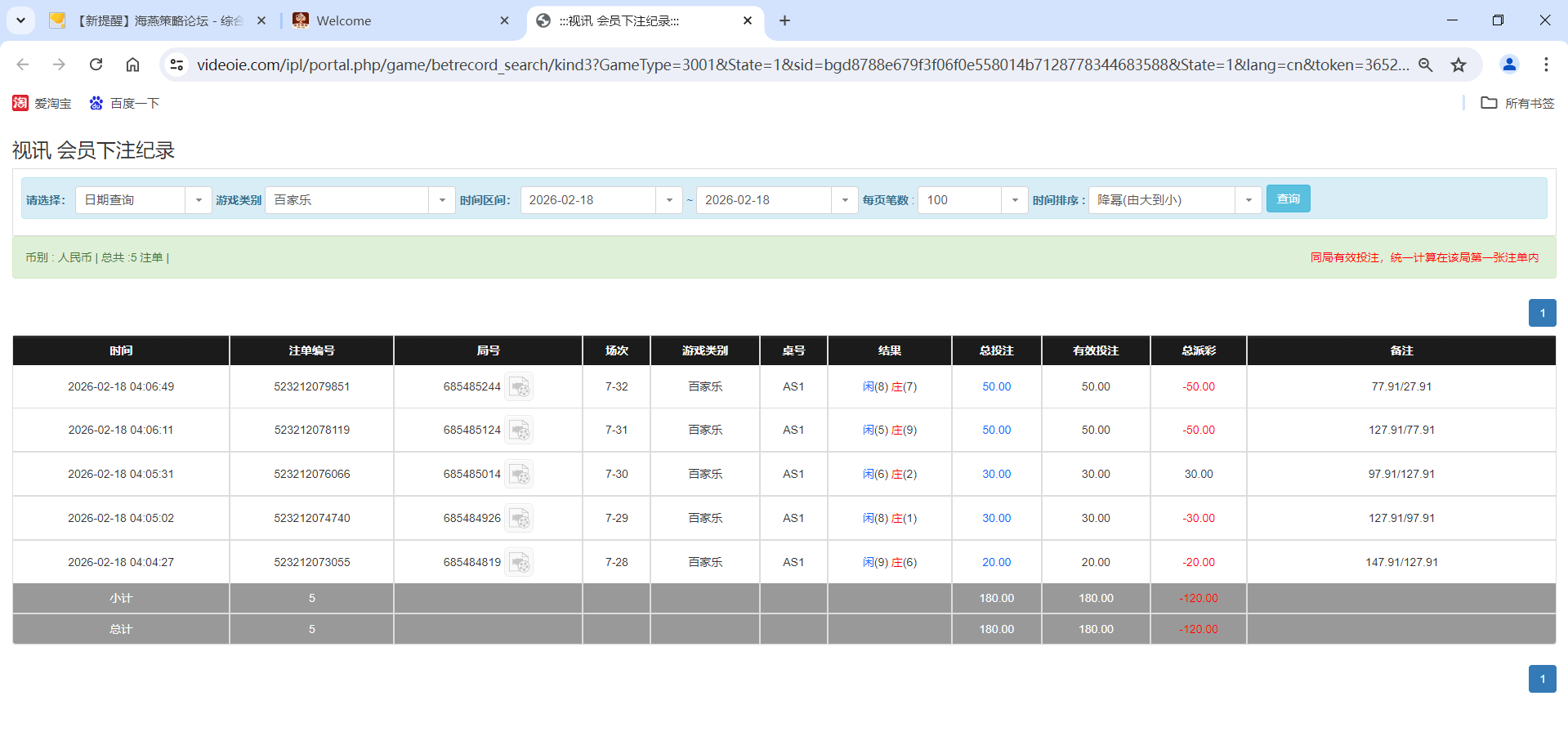Click the browser back arrow
The width and height of the screenshot is (1568, 754).
[22, 65]
